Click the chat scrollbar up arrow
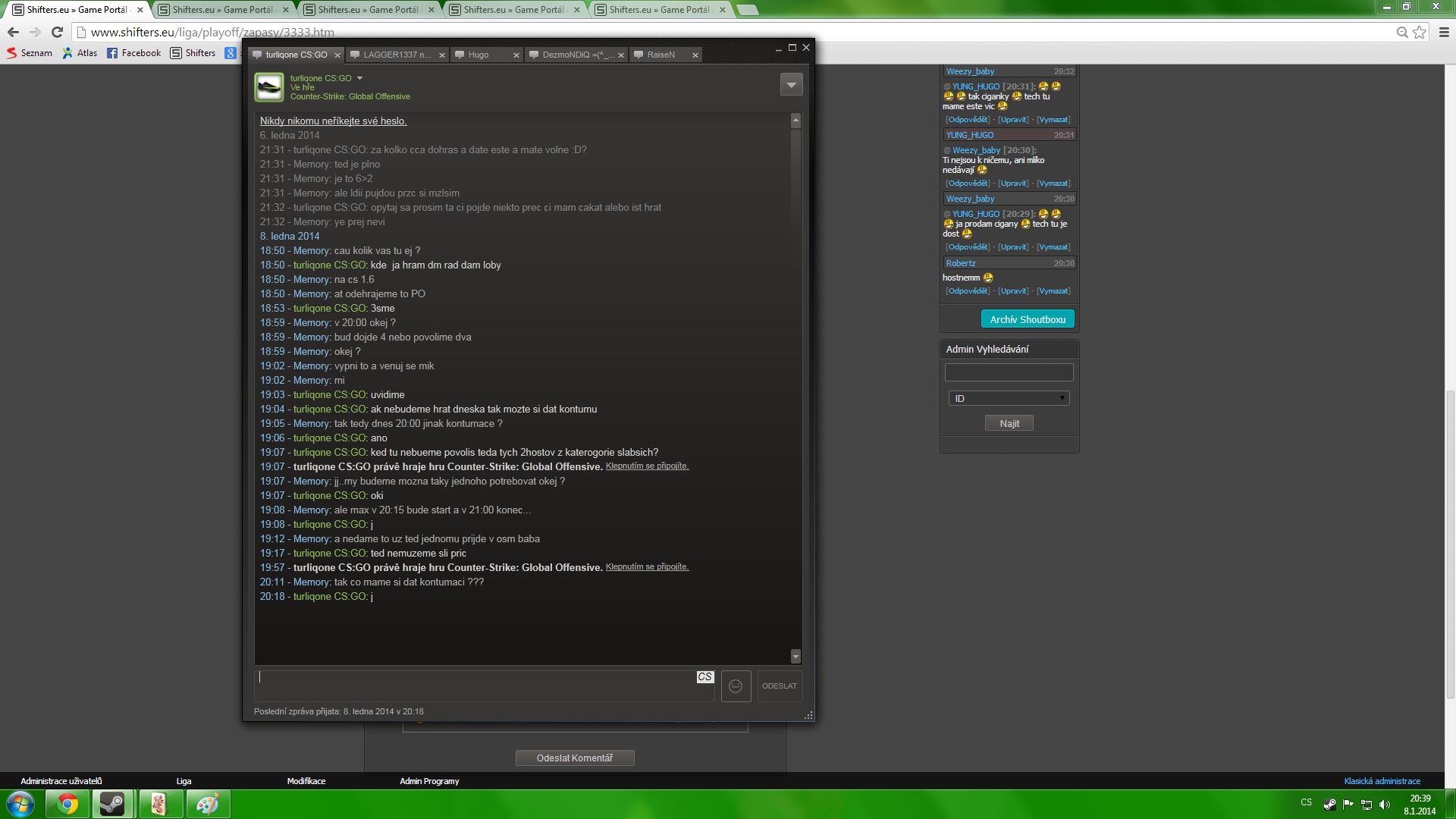This screenshot has width=1456, height=819. point(795,121)
